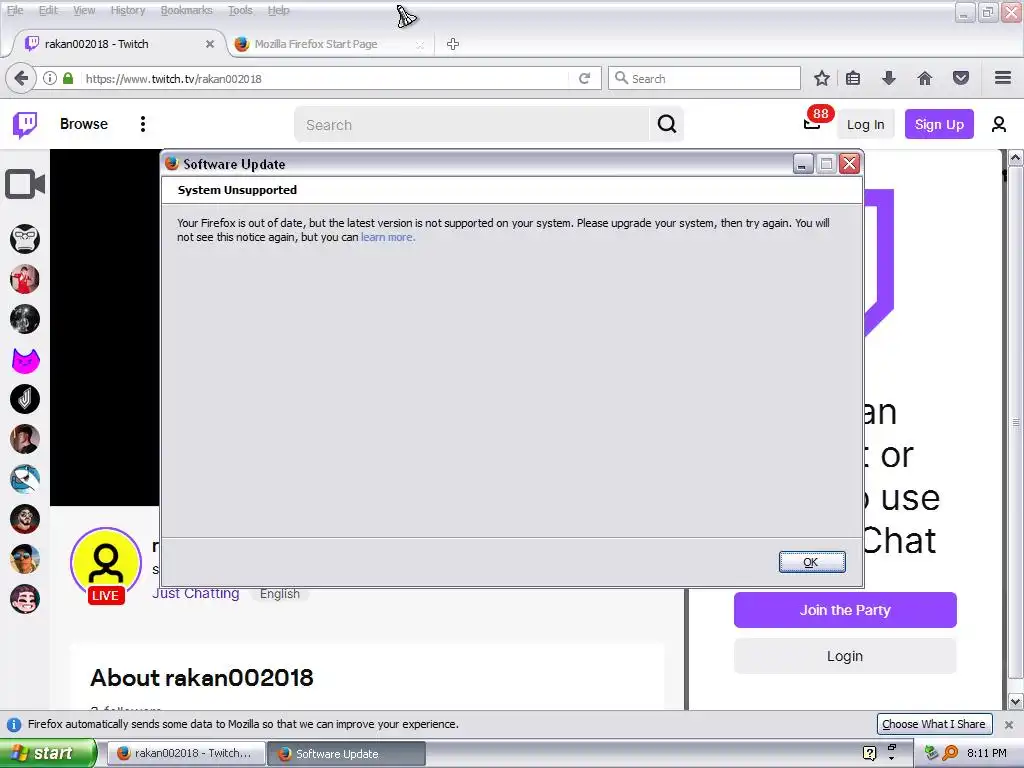Open the Help menu
The image size is (1024, 768).
click(x=278, y=10)
